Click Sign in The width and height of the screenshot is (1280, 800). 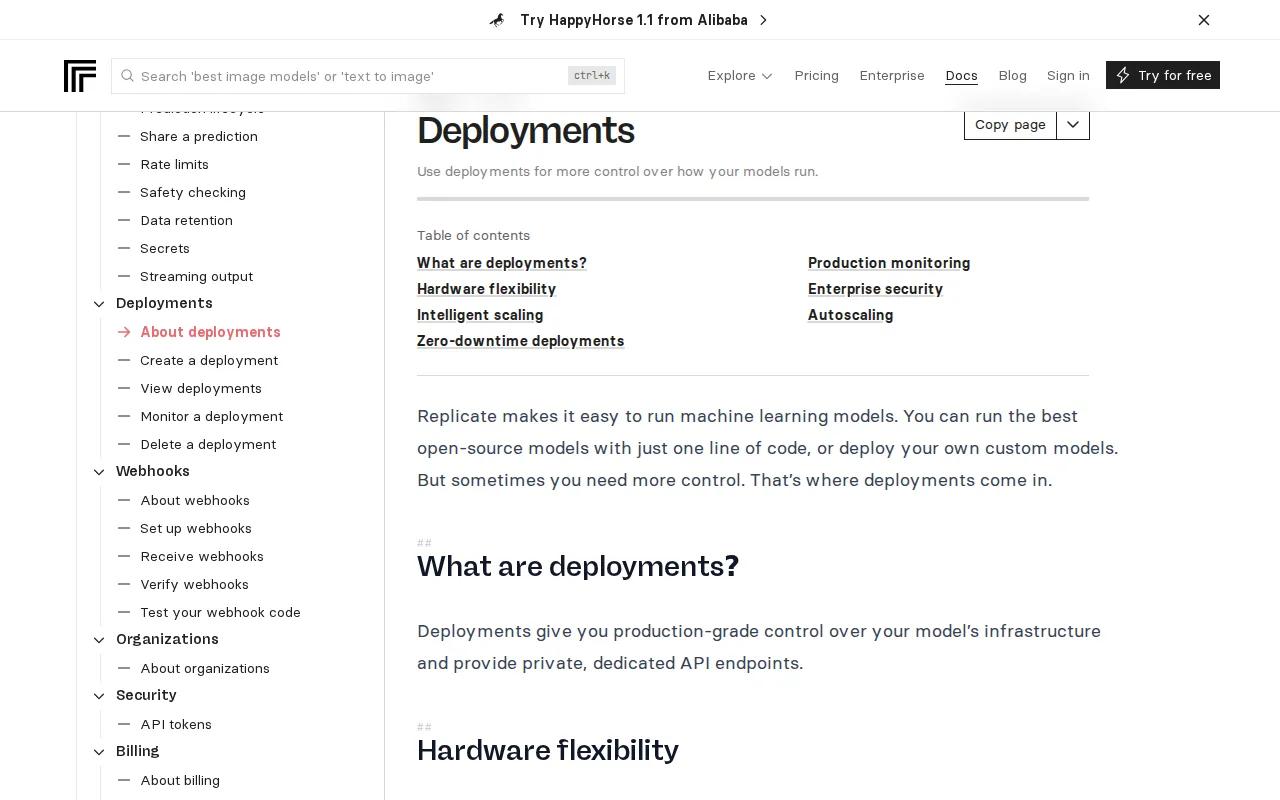pos(1068,75)
